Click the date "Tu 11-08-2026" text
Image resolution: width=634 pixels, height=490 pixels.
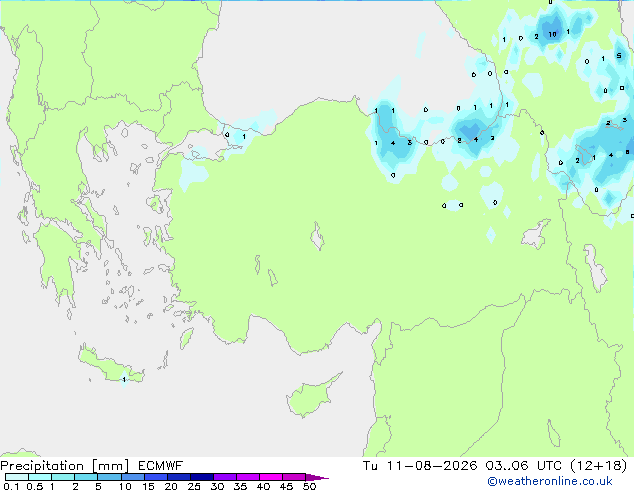click(x=420, y=466)
